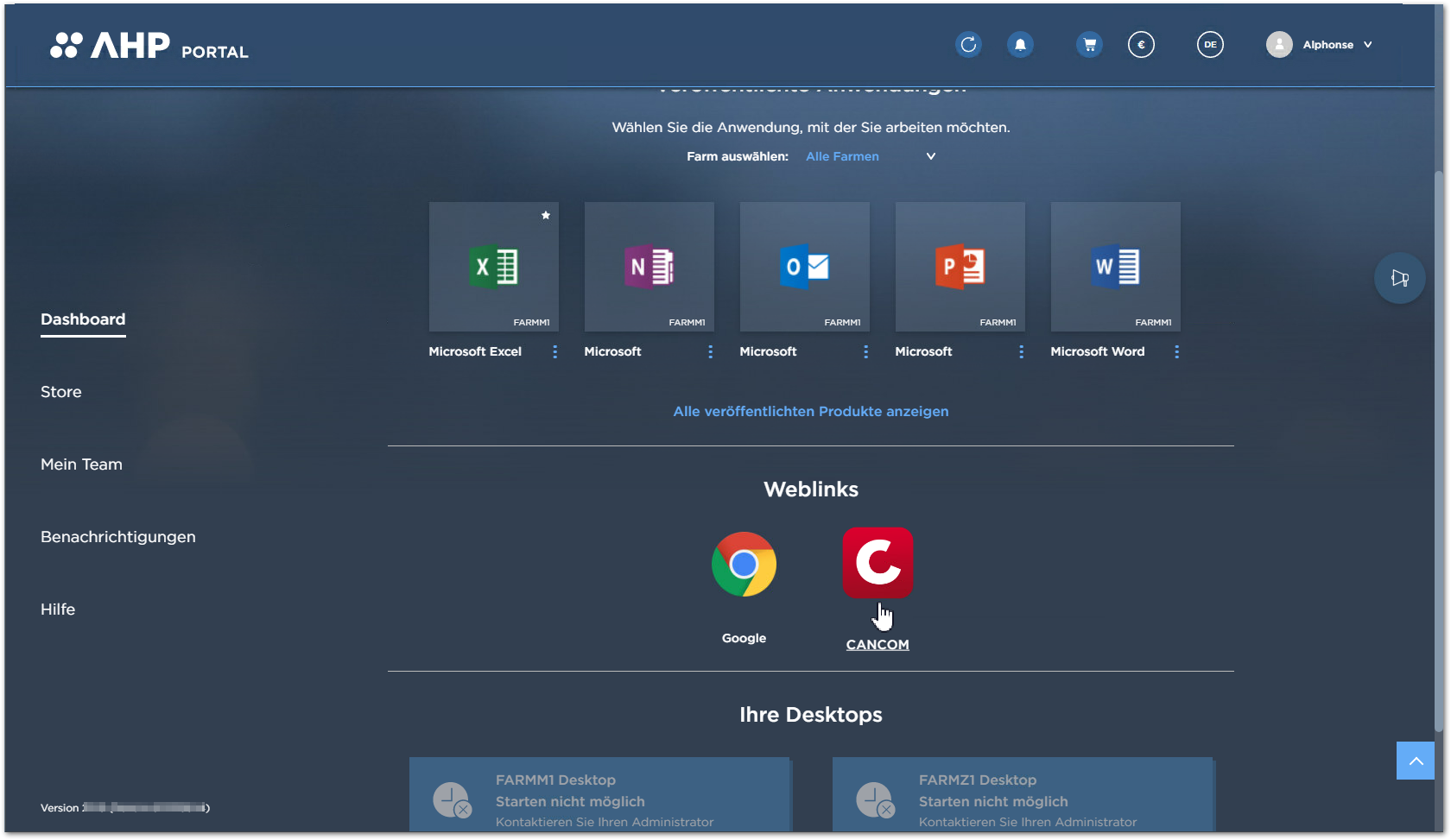The width and height of the screenshot is (1451, 840).
Task: Expand the Alphonse user menu chevron
Action: (1368, 45)
